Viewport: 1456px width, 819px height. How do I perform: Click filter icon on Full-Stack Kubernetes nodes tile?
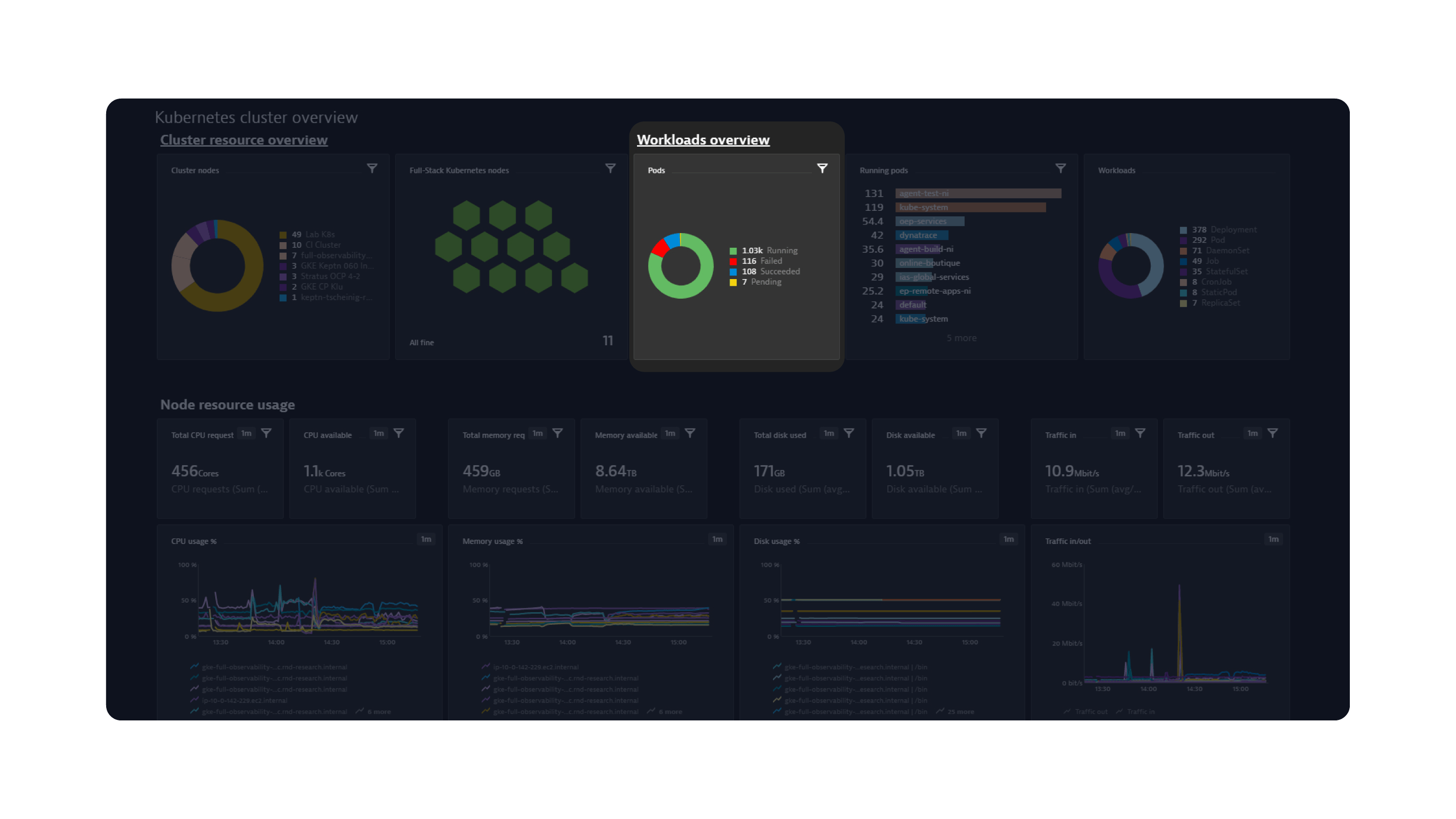point(610,168)
